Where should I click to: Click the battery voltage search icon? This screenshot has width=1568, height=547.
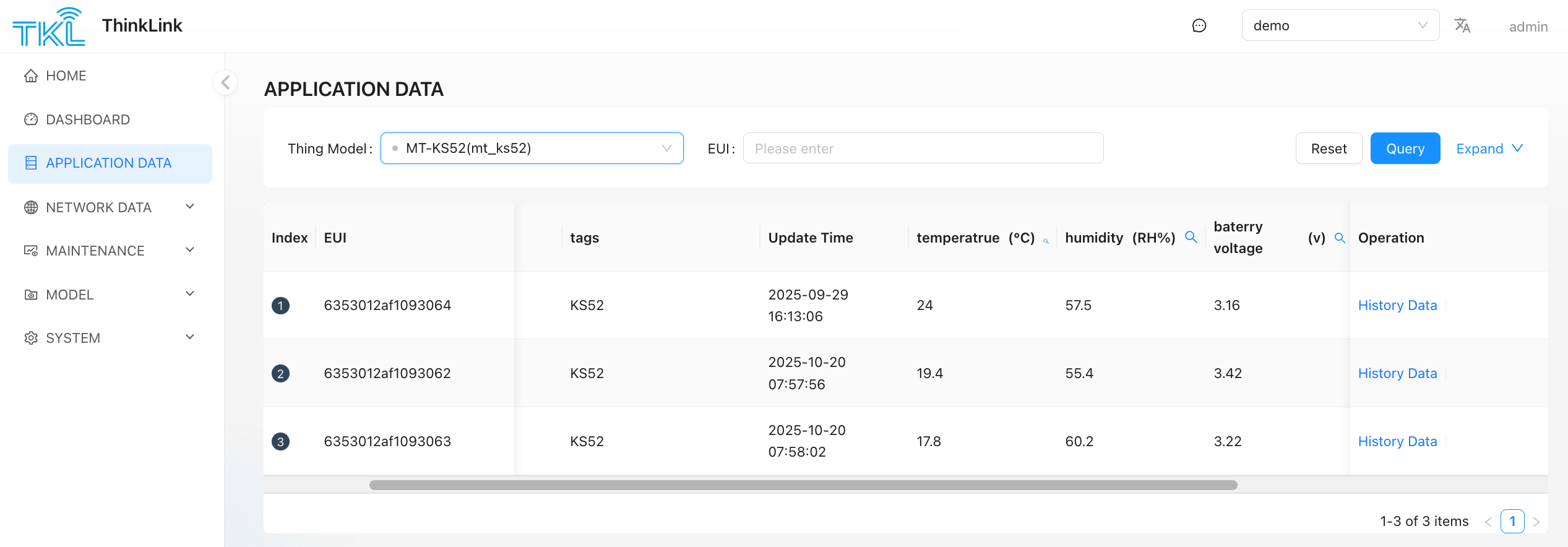click(1340, 238)
